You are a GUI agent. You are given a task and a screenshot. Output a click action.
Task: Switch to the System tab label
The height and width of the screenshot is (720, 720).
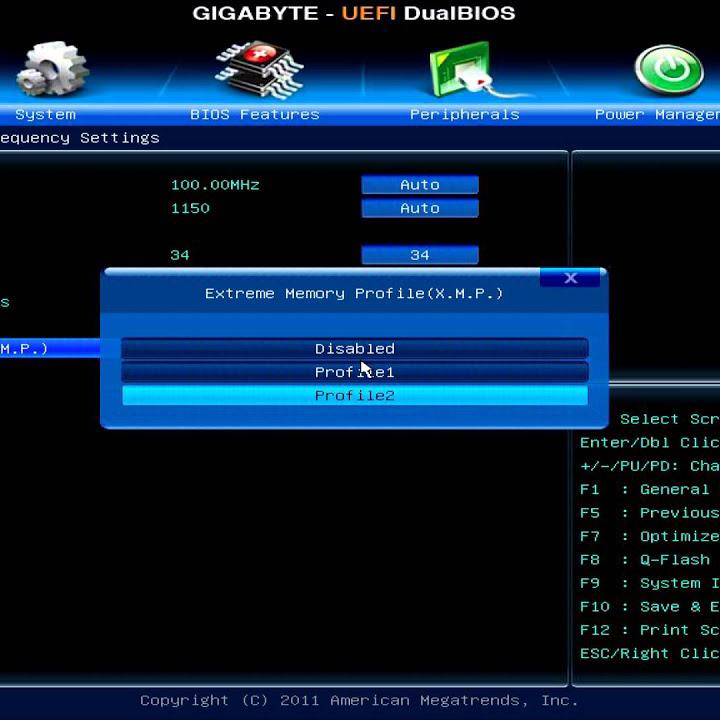45,114
